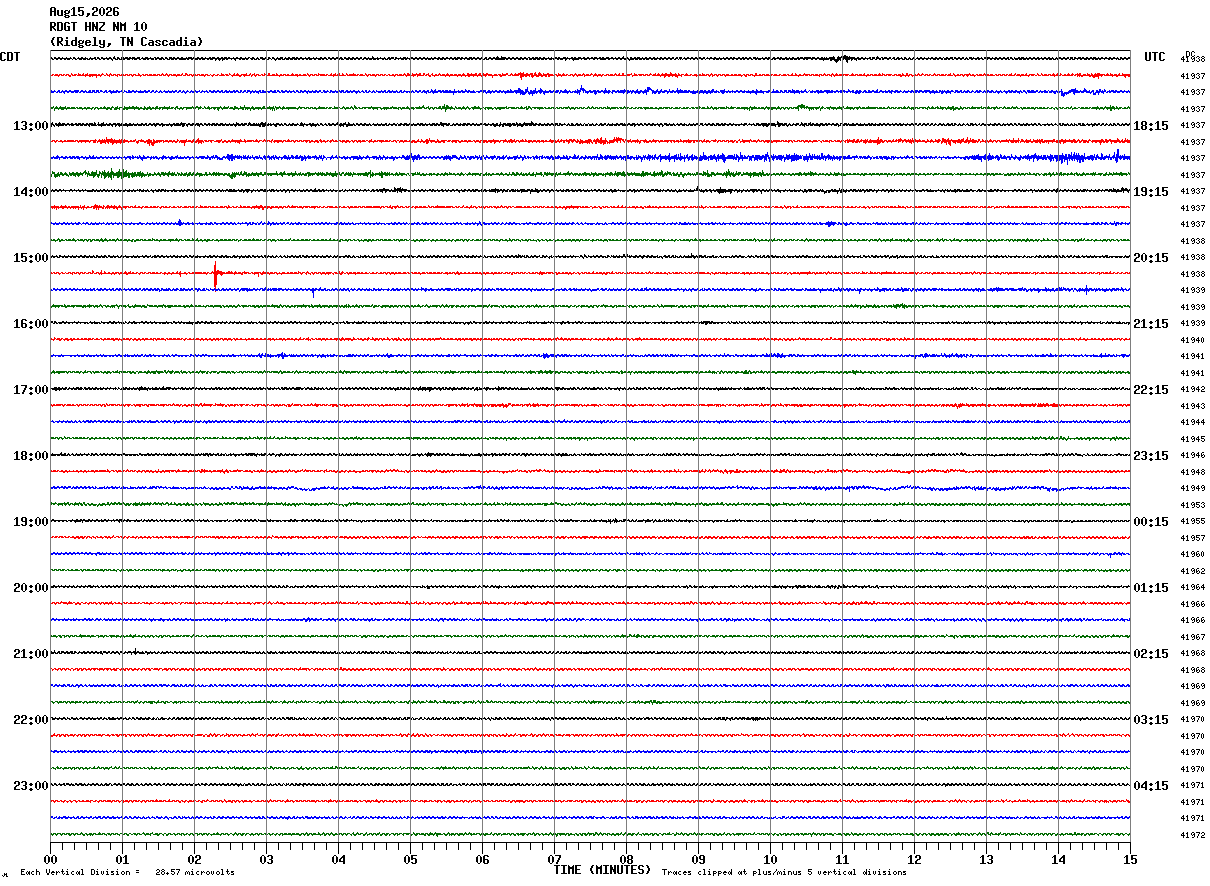Click the large red spike on the 15:15 trace
1210x886 pixels.
(x=215, y=274)
